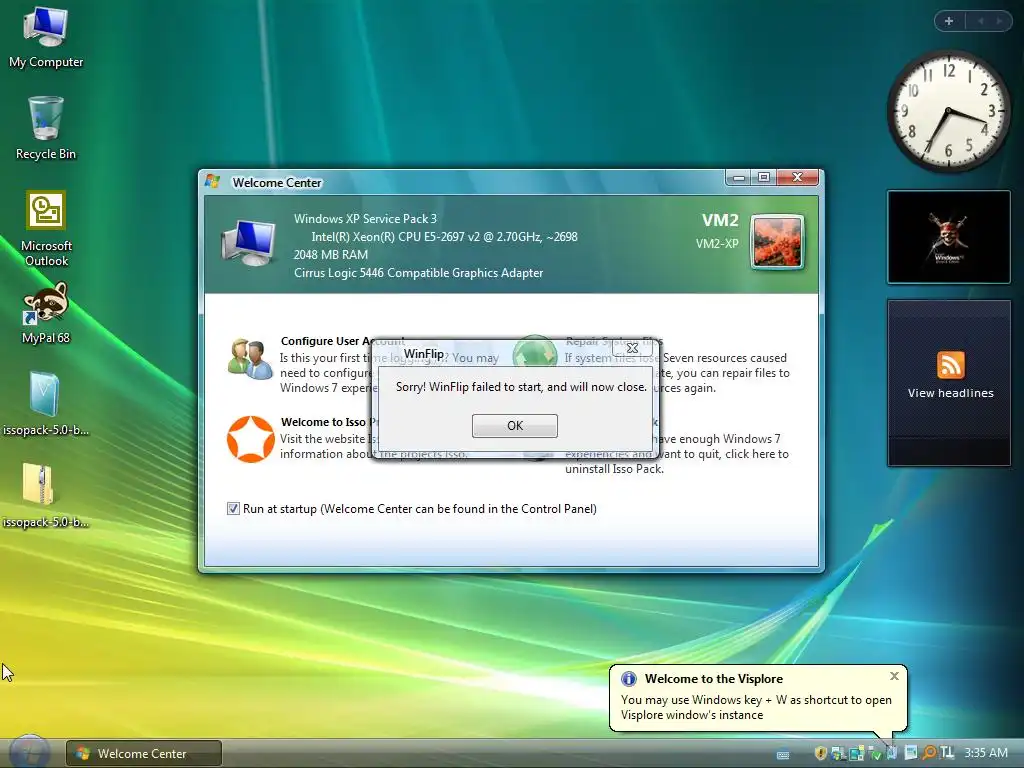Click the VM2 user account picture
Image resolution: width=1024 pixels, height=768 pixels.
(776, 242)
